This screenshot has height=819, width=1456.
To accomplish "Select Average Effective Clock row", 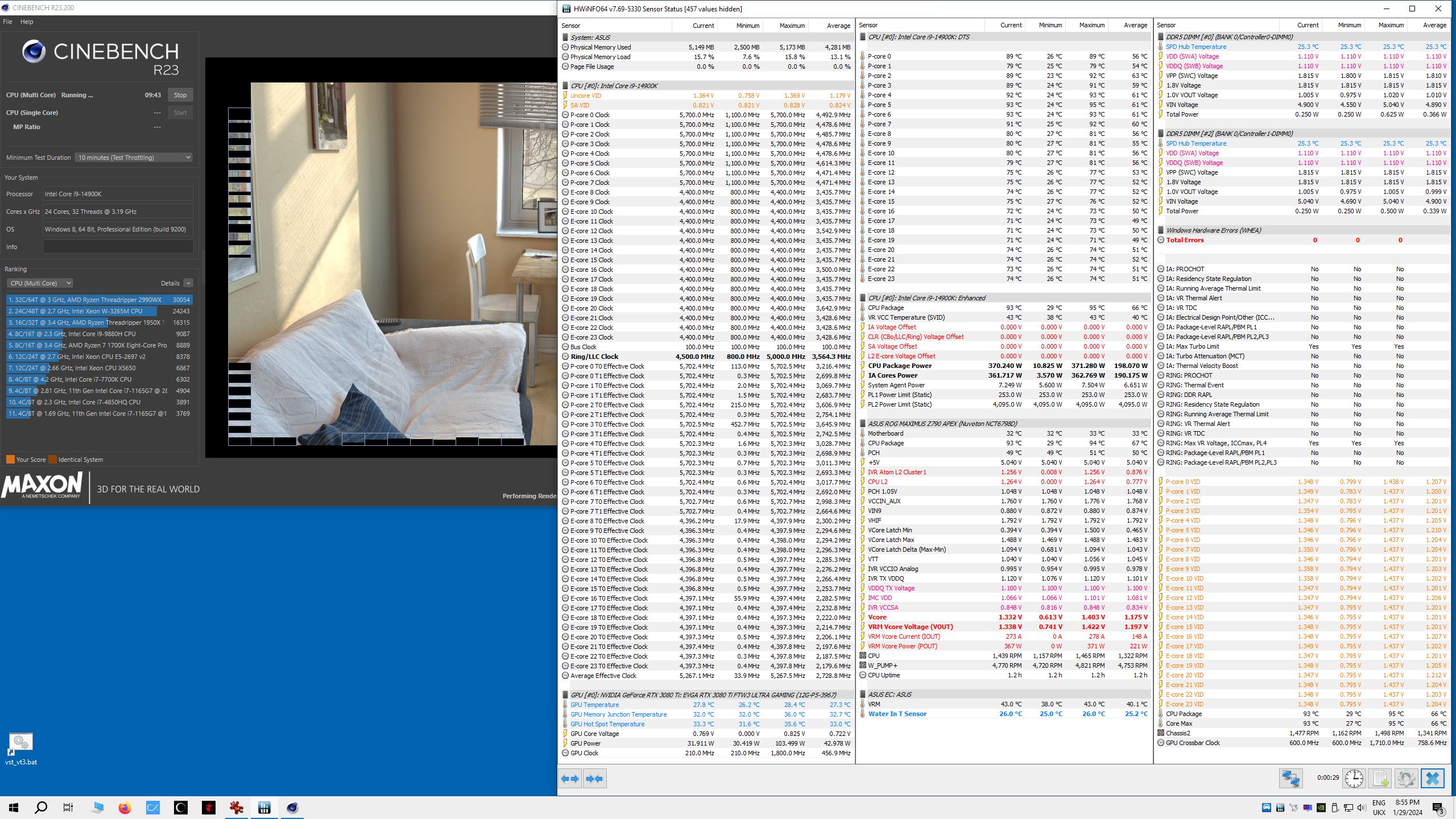I will 706,676.
